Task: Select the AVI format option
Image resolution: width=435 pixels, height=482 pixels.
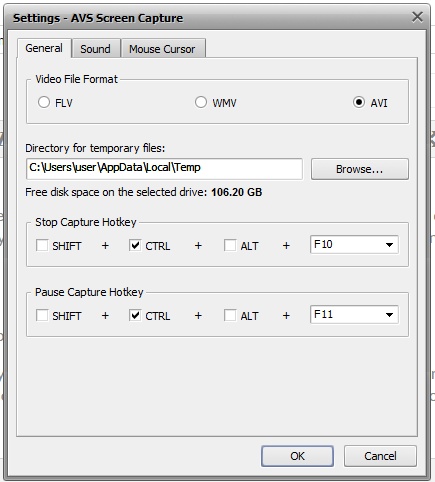Action: [359, 102]
